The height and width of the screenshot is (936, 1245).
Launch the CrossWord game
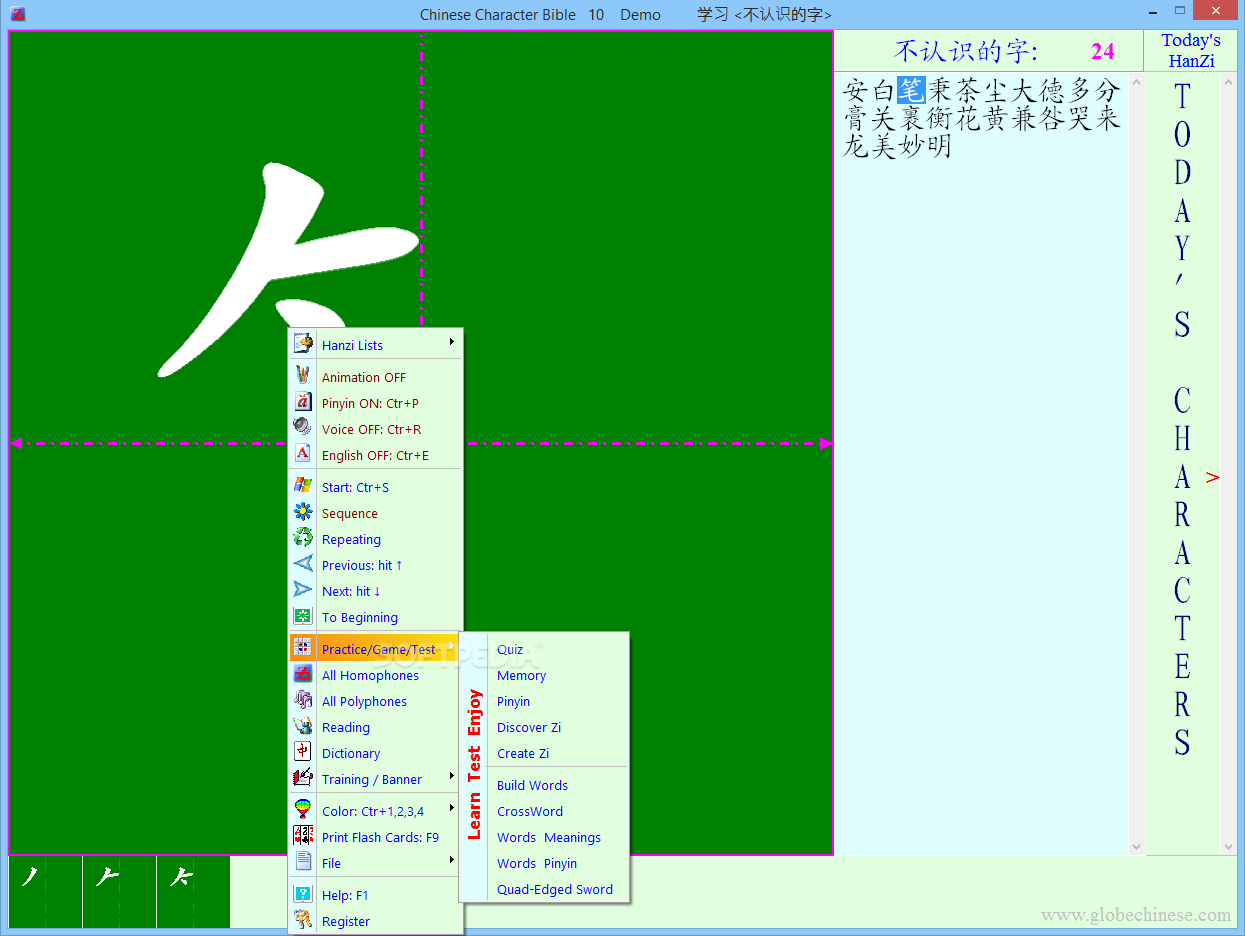click(530, 811)
